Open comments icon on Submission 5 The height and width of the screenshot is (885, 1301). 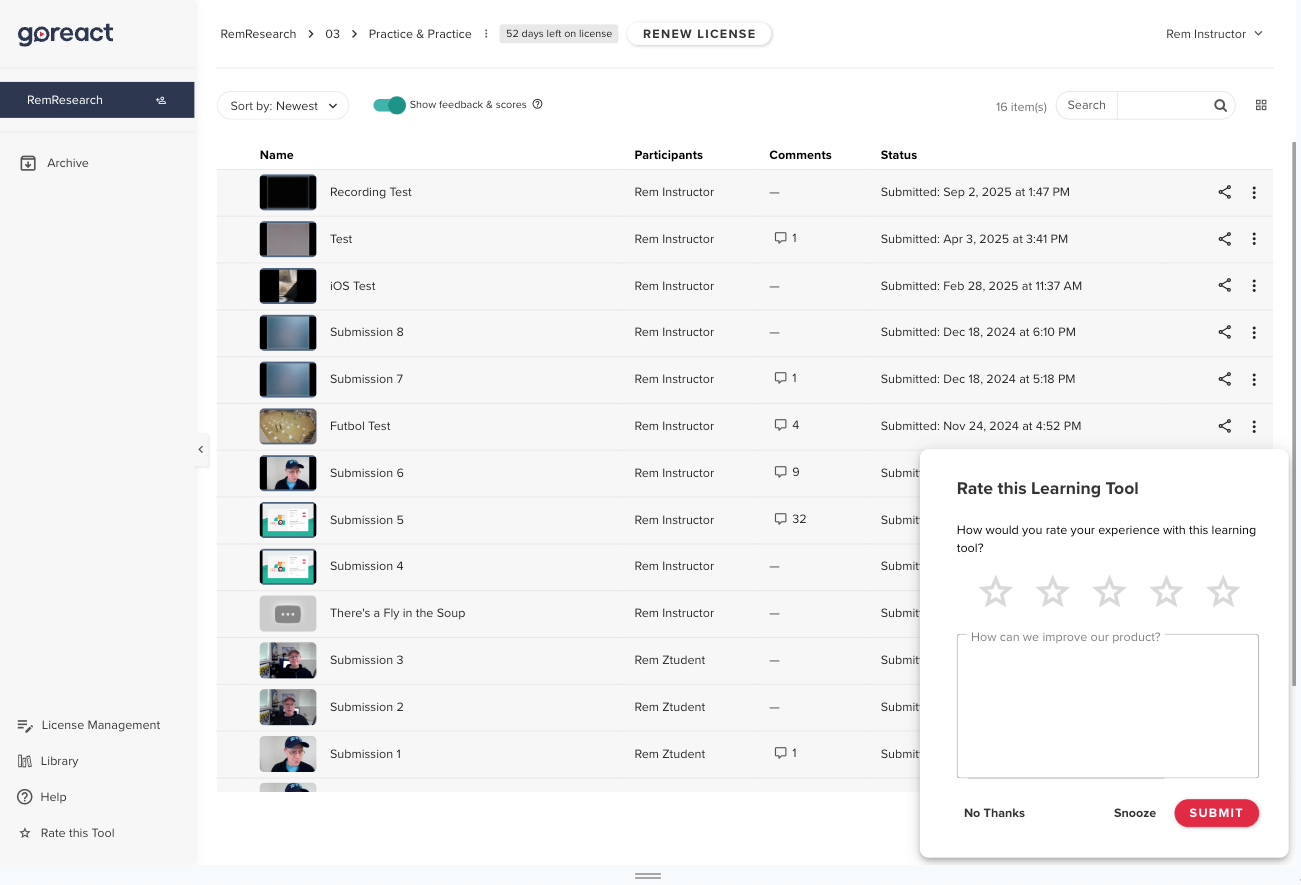pyautogui.click(x=780, y=519)
